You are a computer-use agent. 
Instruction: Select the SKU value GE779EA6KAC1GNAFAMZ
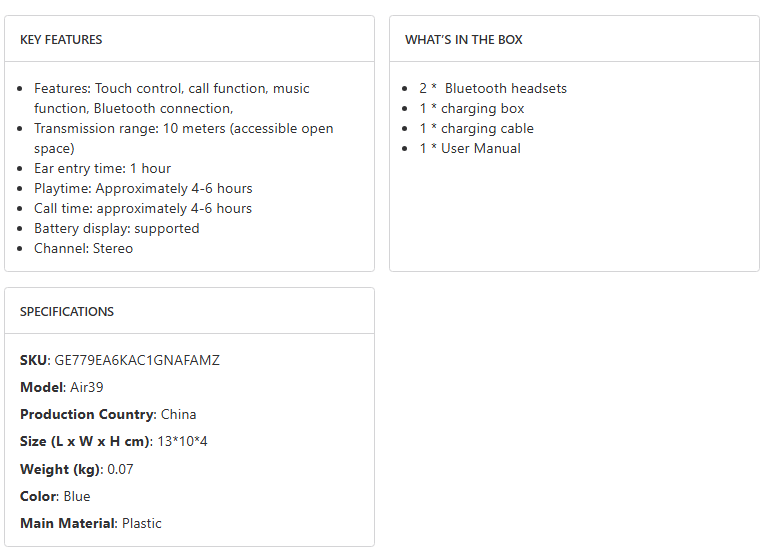point(137,360)
